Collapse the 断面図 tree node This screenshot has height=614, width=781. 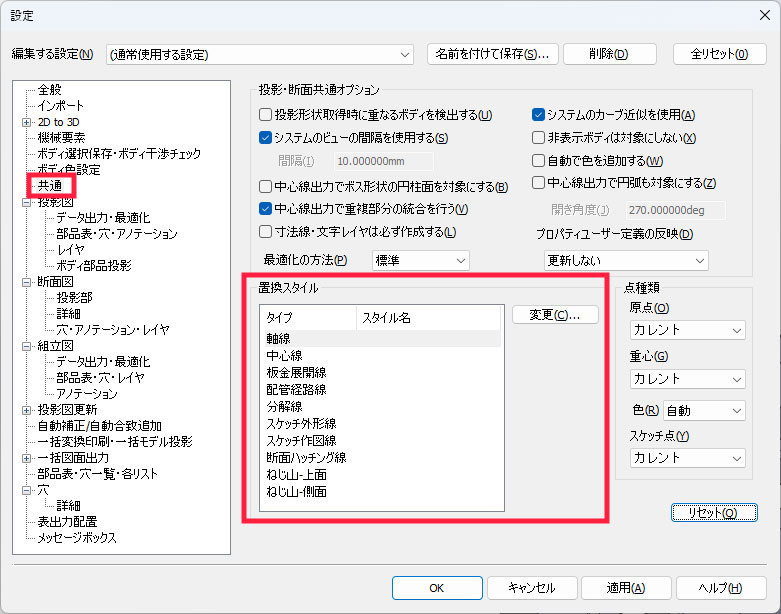(x=26, y=282)
